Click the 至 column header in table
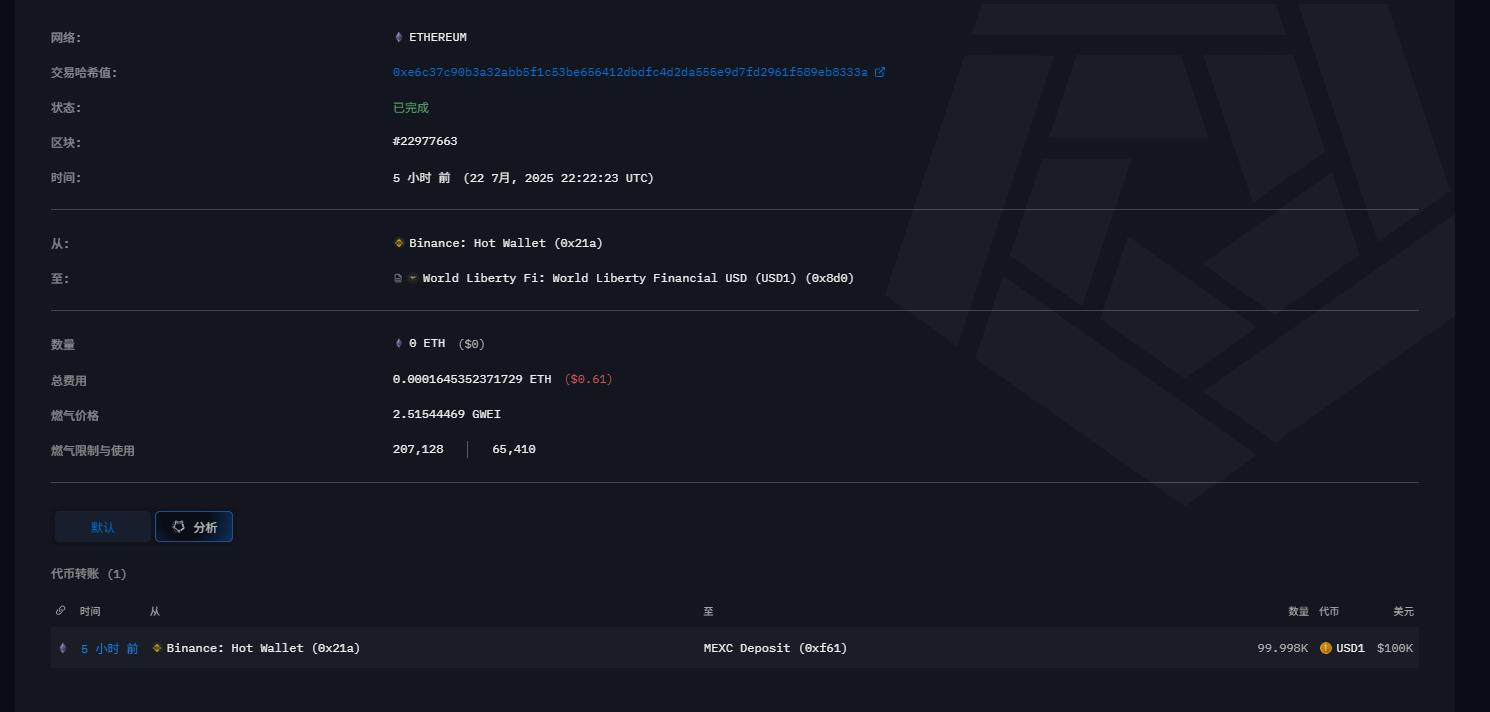Viewport: 1490px width, 712px height. point(708,611)
